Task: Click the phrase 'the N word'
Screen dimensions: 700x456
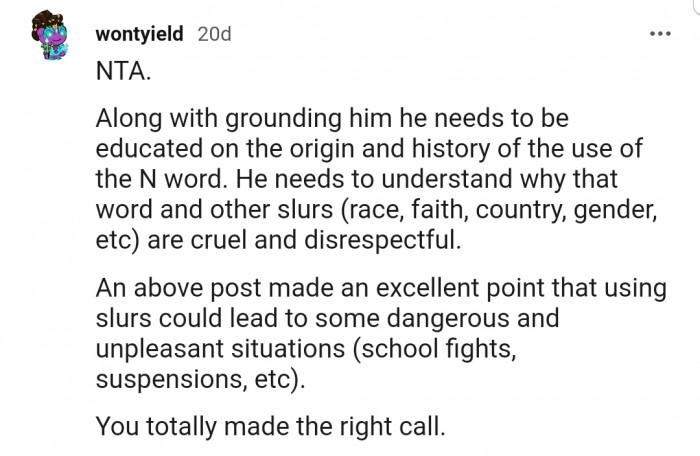Action: 159,179
